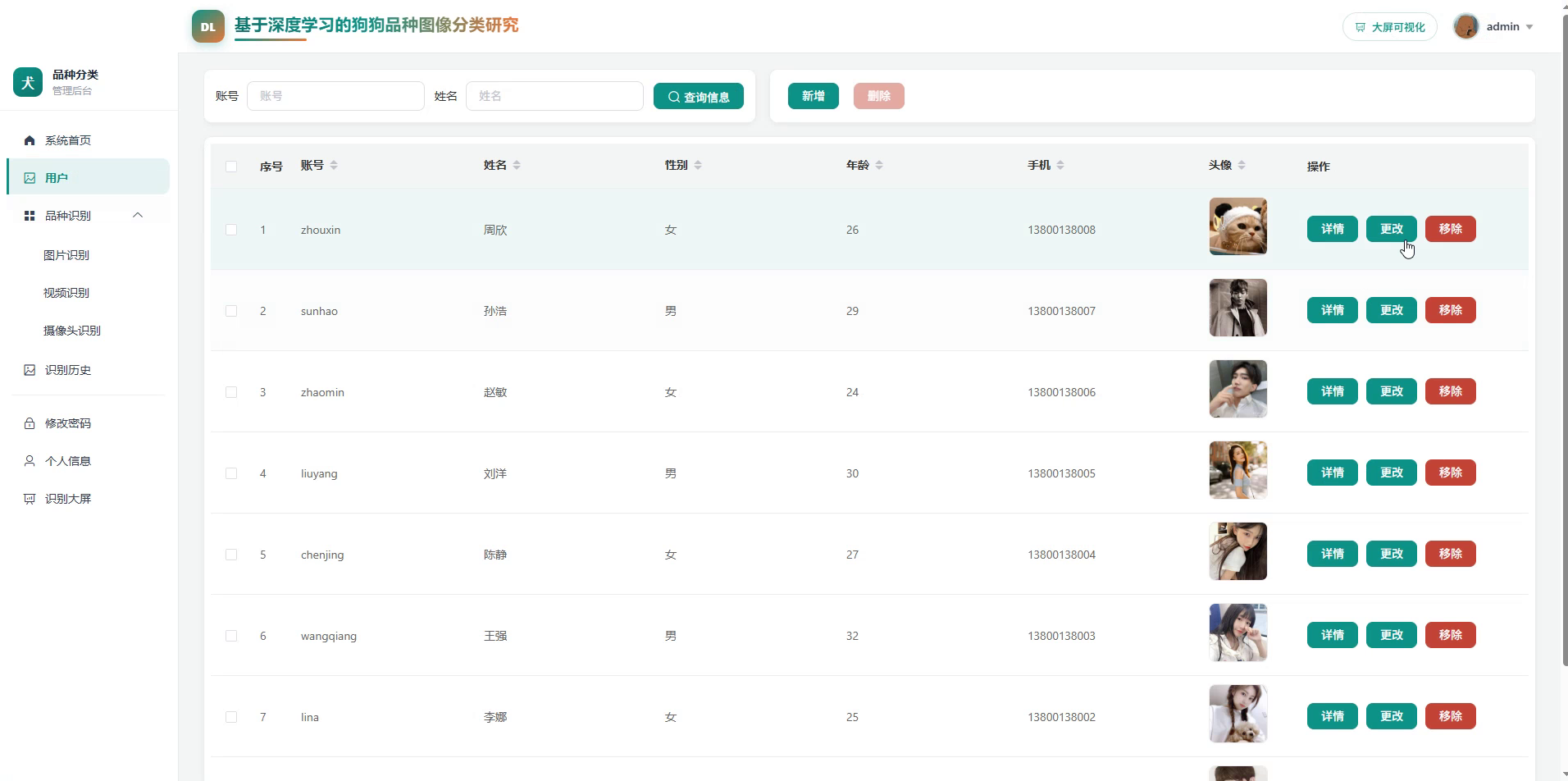Toggle the select-all checkbox in table header

(x=231, y=167)
